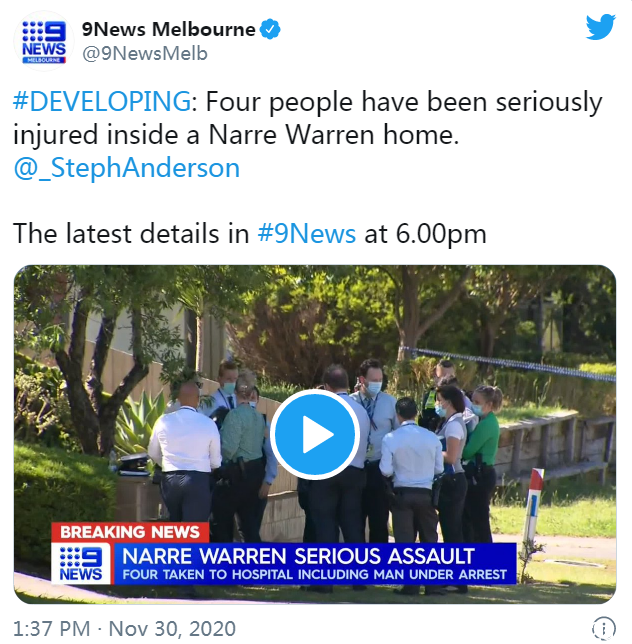This screenshot has height=644, width=632.
Task: Open the 9News Melbourne profile avatar
Action: 44,41
